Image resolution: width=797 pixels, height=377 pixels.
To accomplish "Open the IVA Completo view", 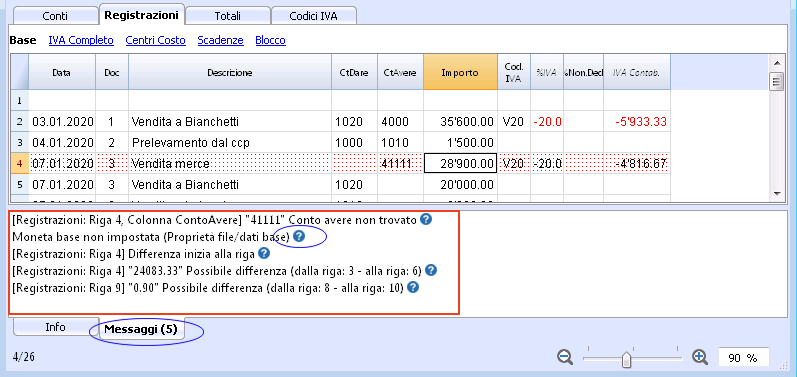I will click(x=81, y=40).
